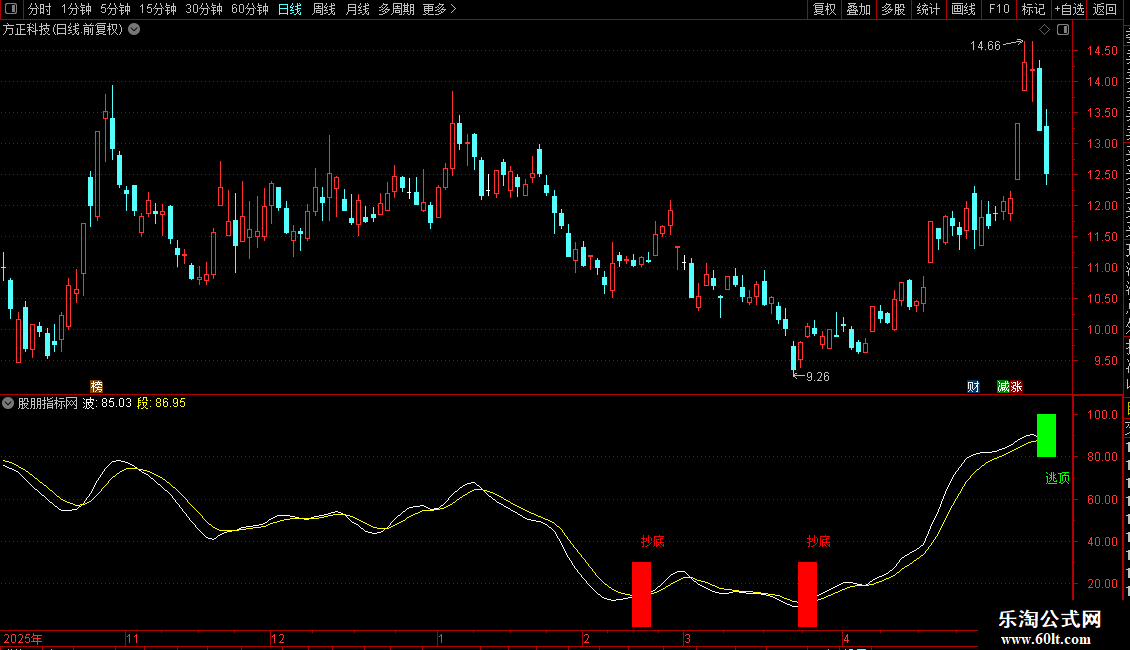1130x650 pixels.
Task: Click the 减 marker badge
Action: click(x=1003, y=387)
